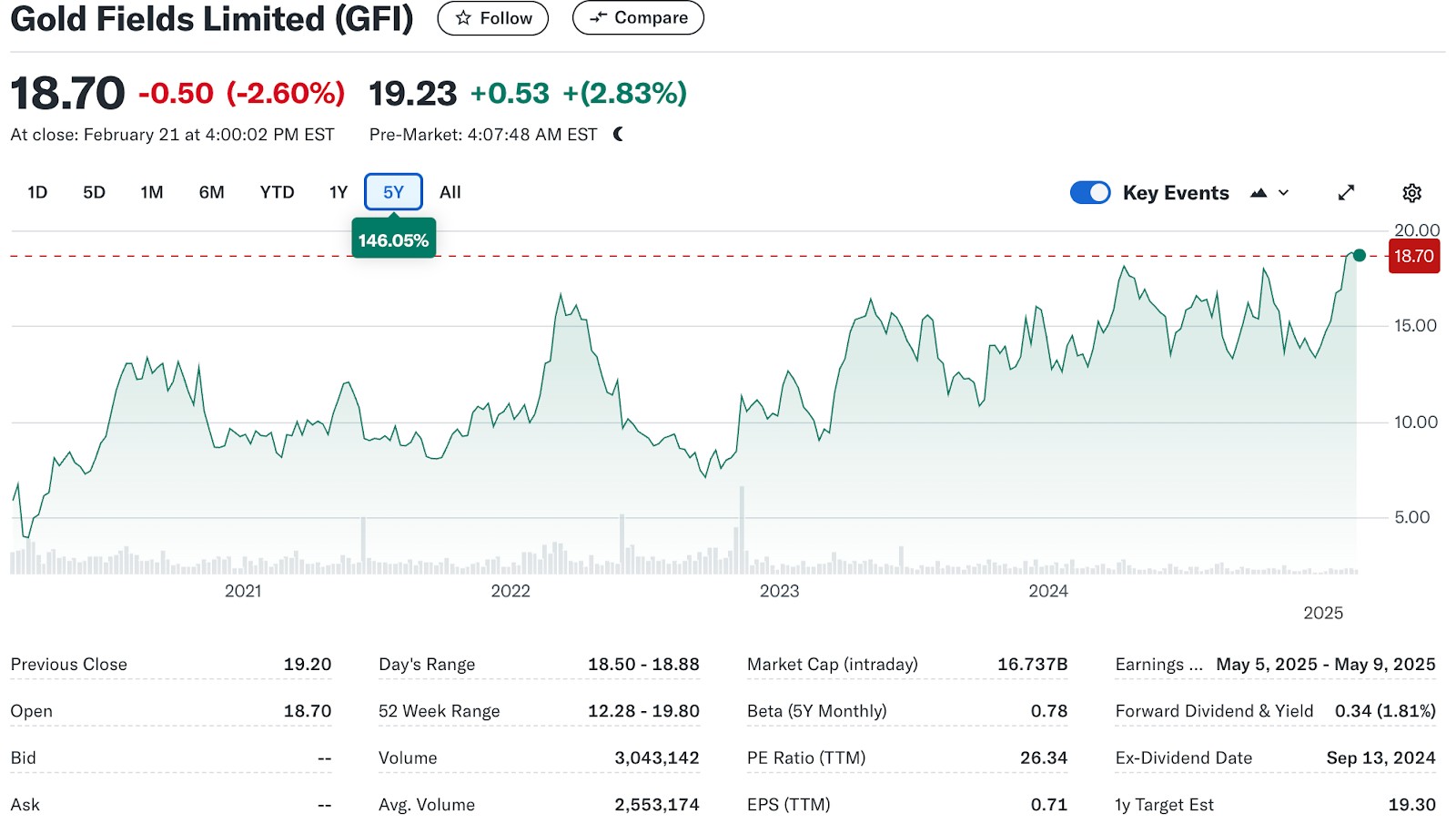Click the 146.05% return badge
This screenshot has width=1456, height=834.
tap(393, 239)
